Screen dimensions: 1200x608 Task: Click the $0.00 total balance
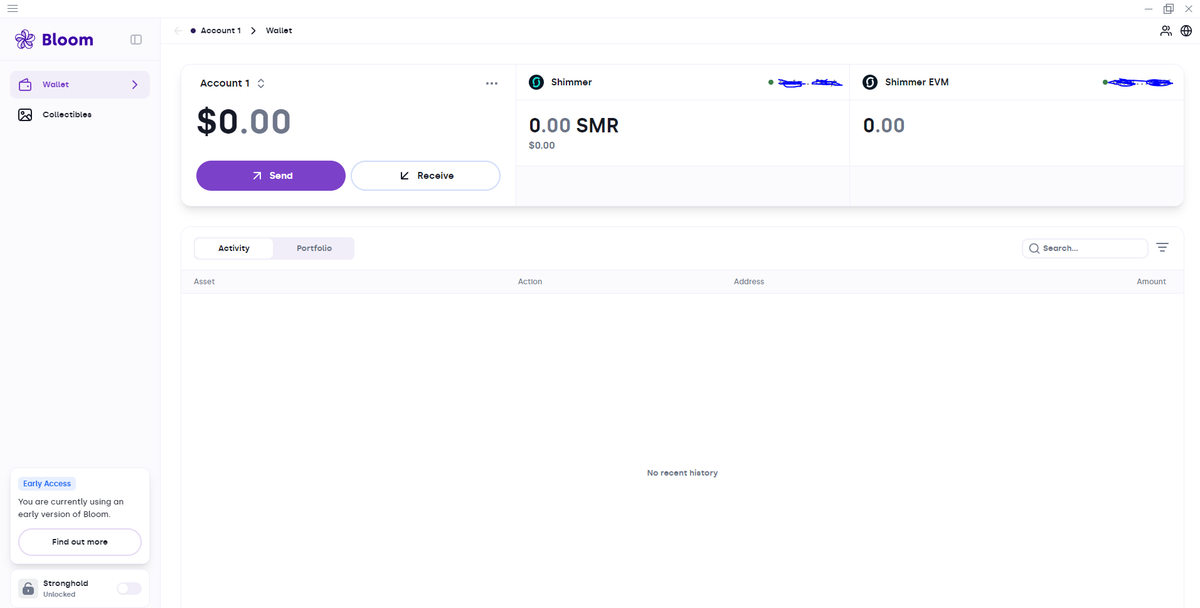point(244,122)
